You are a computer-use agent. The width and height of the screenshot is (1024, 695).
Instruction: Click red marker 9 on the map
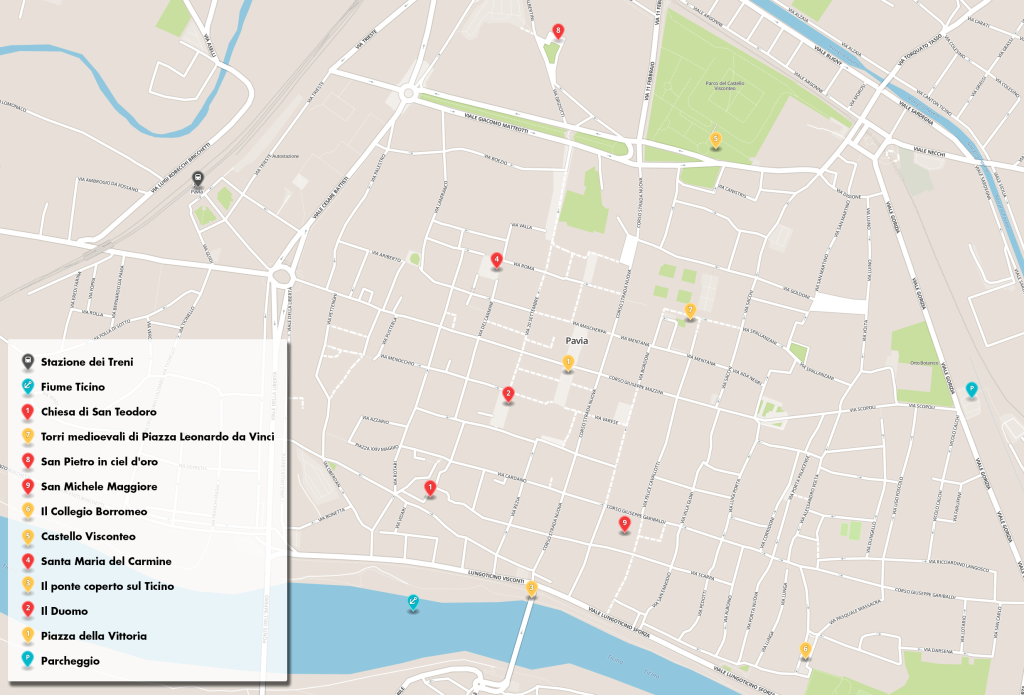pyautogui.click(x=624, y=523)
